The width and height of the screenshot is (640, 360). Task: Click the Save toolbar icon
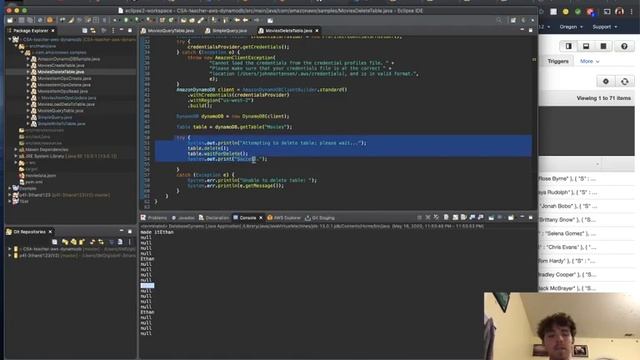[x=22, y=20]
